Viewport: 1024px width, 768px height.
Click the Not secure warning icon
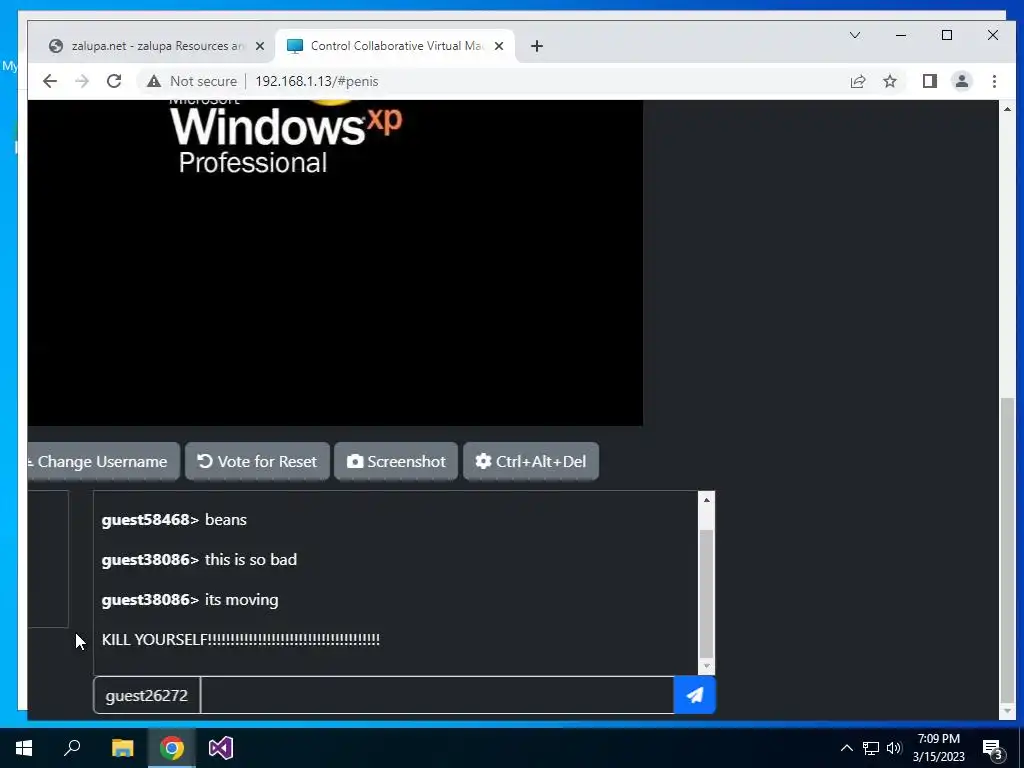coord(153,81)
